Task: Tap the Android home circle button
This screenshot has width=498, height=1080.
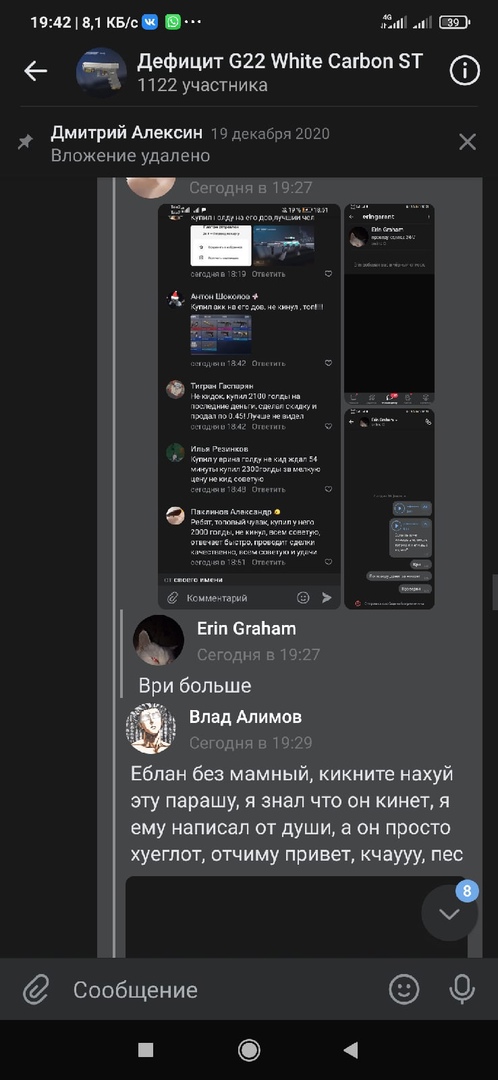Action: [x=249, y=1050]
